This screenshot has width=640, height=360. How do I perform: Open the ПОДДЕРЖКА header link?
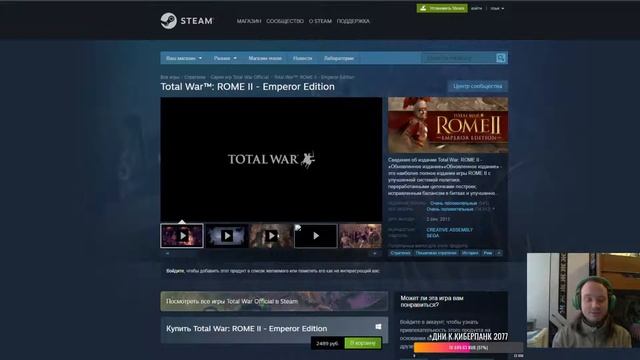coord(353,21)
